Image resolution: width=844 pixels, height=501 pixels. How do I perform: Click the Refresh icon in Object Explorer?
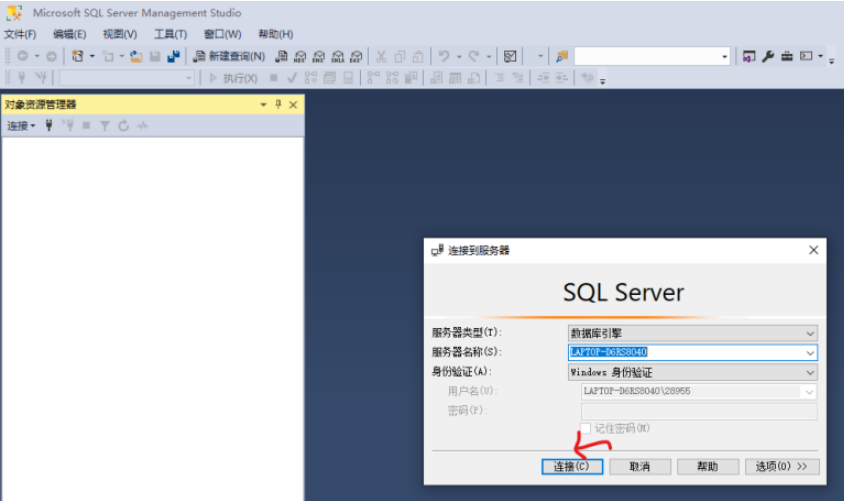pyautogui.click(x=123, y=126)
